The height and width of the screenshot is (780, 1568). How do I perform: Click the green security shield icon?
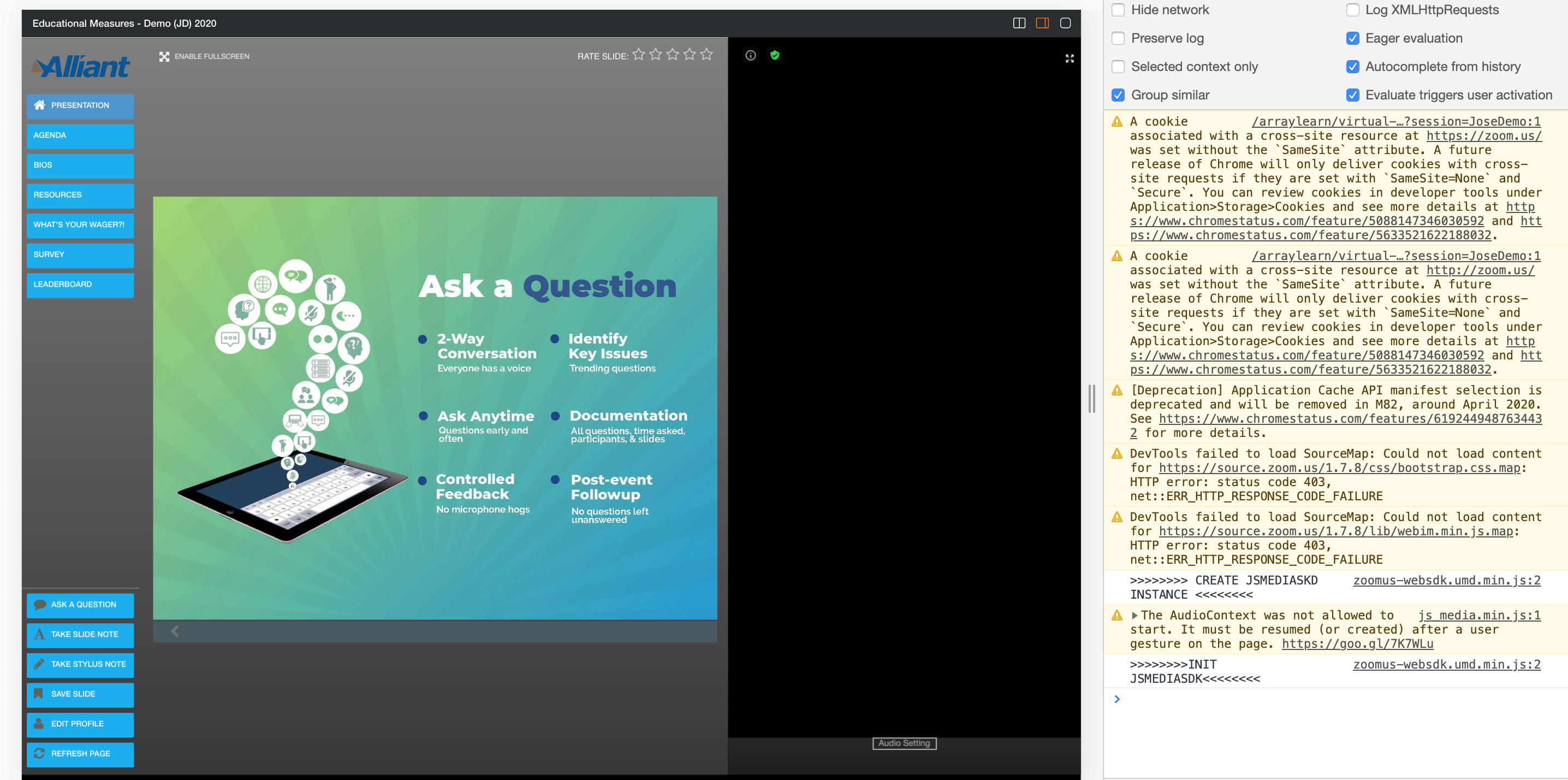tap(774, 55)
